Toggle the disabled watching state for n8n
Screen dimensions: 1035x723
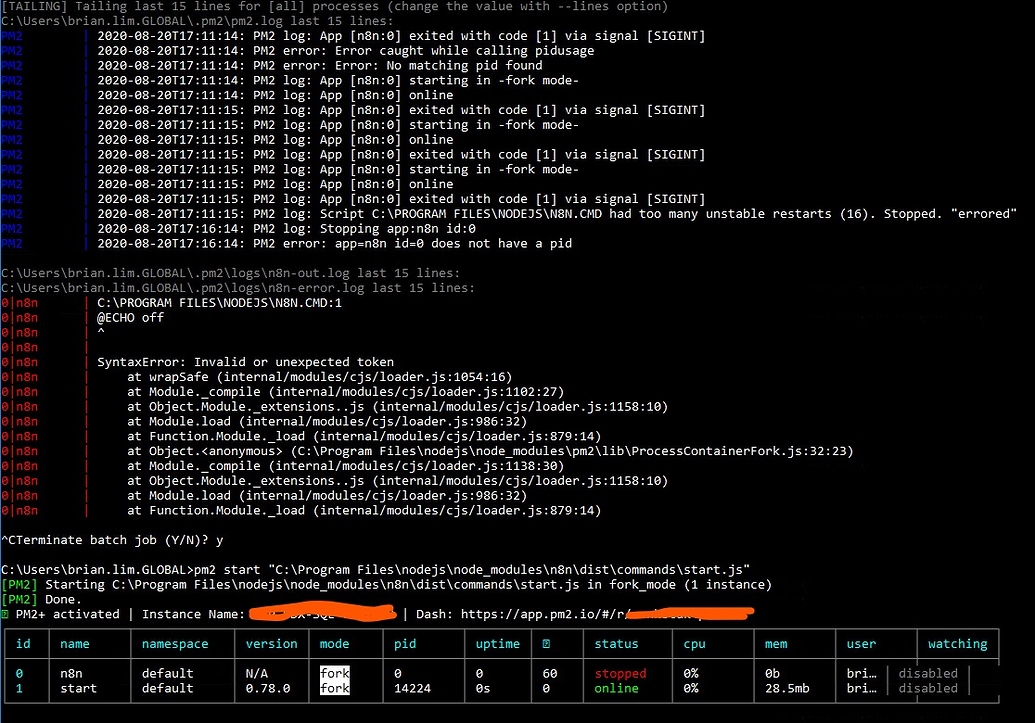pyautogui.click(x=927, y=673)
